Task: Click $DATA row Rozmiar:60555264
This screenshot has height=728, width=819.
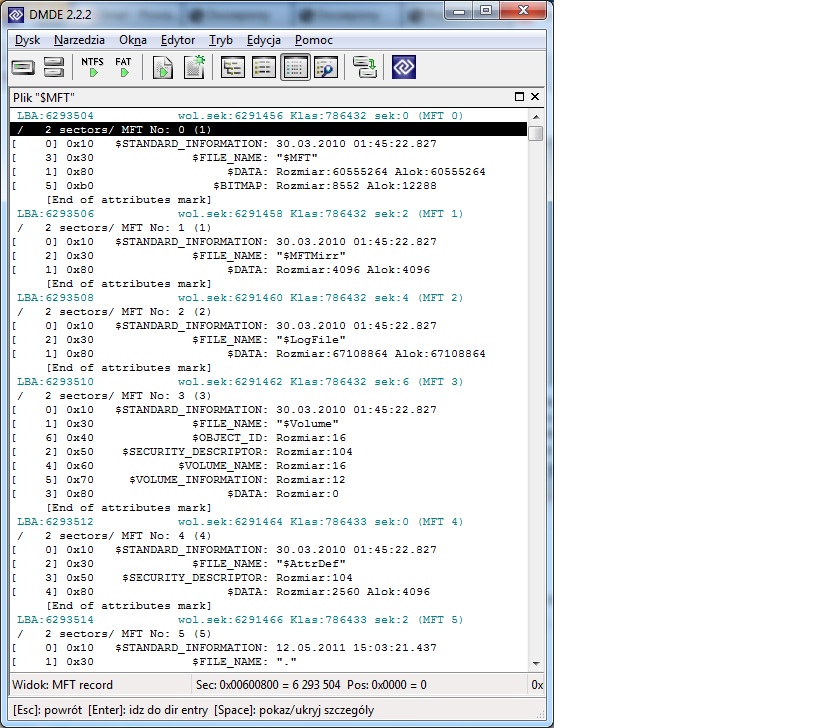Action: tap(268, 172)
